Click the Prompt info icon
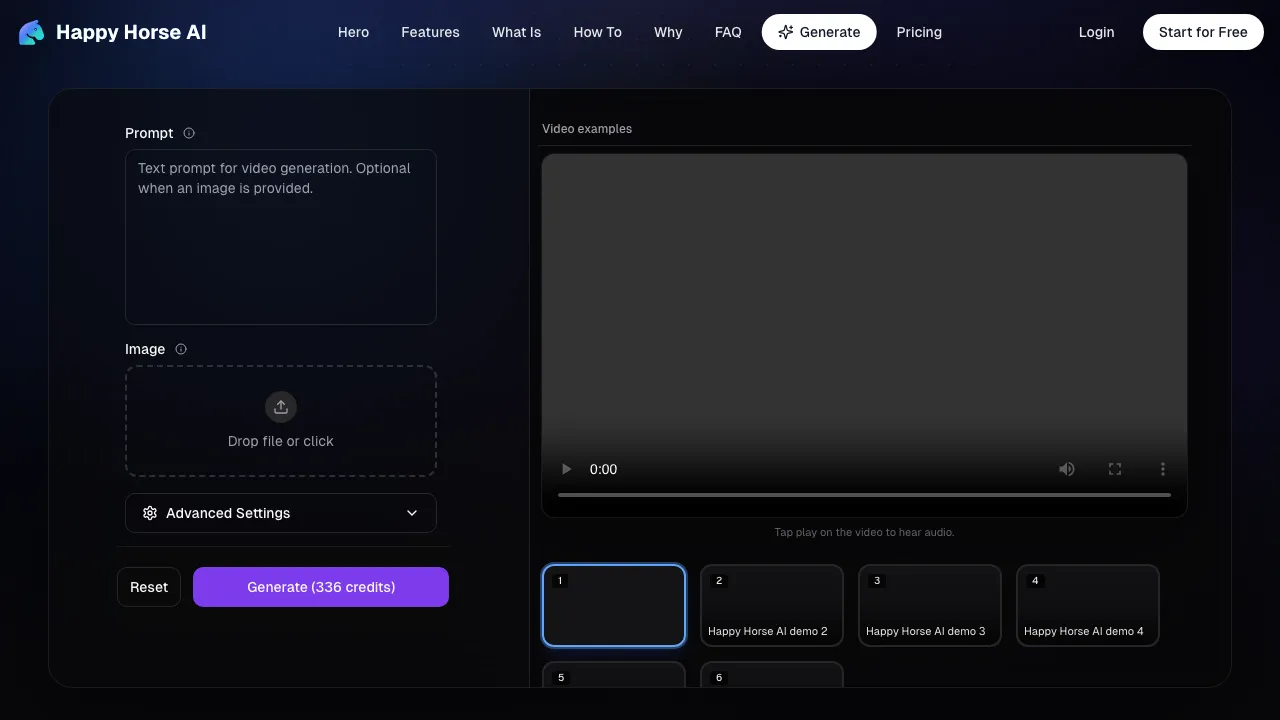 [x=189, y=133]
